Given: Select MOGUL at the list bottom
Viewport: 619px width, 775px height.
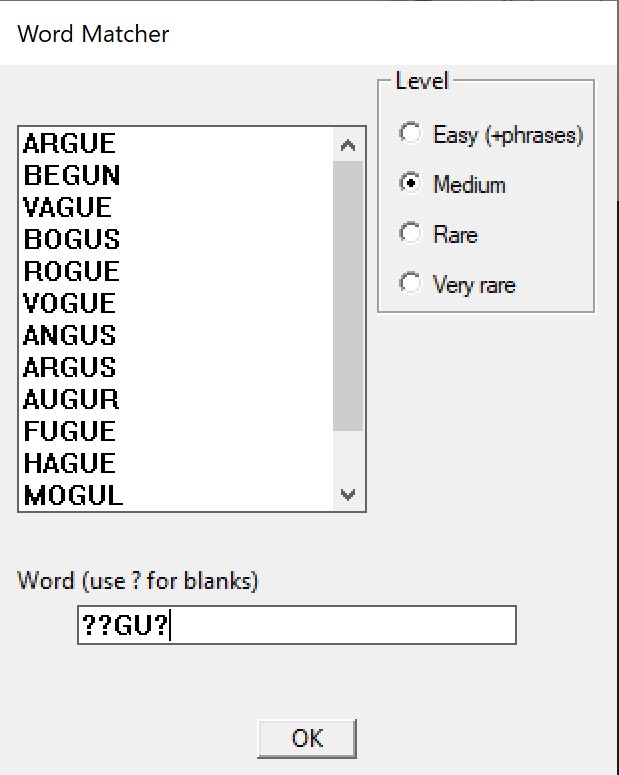Looking at the screenshot, I should [176, 495].
